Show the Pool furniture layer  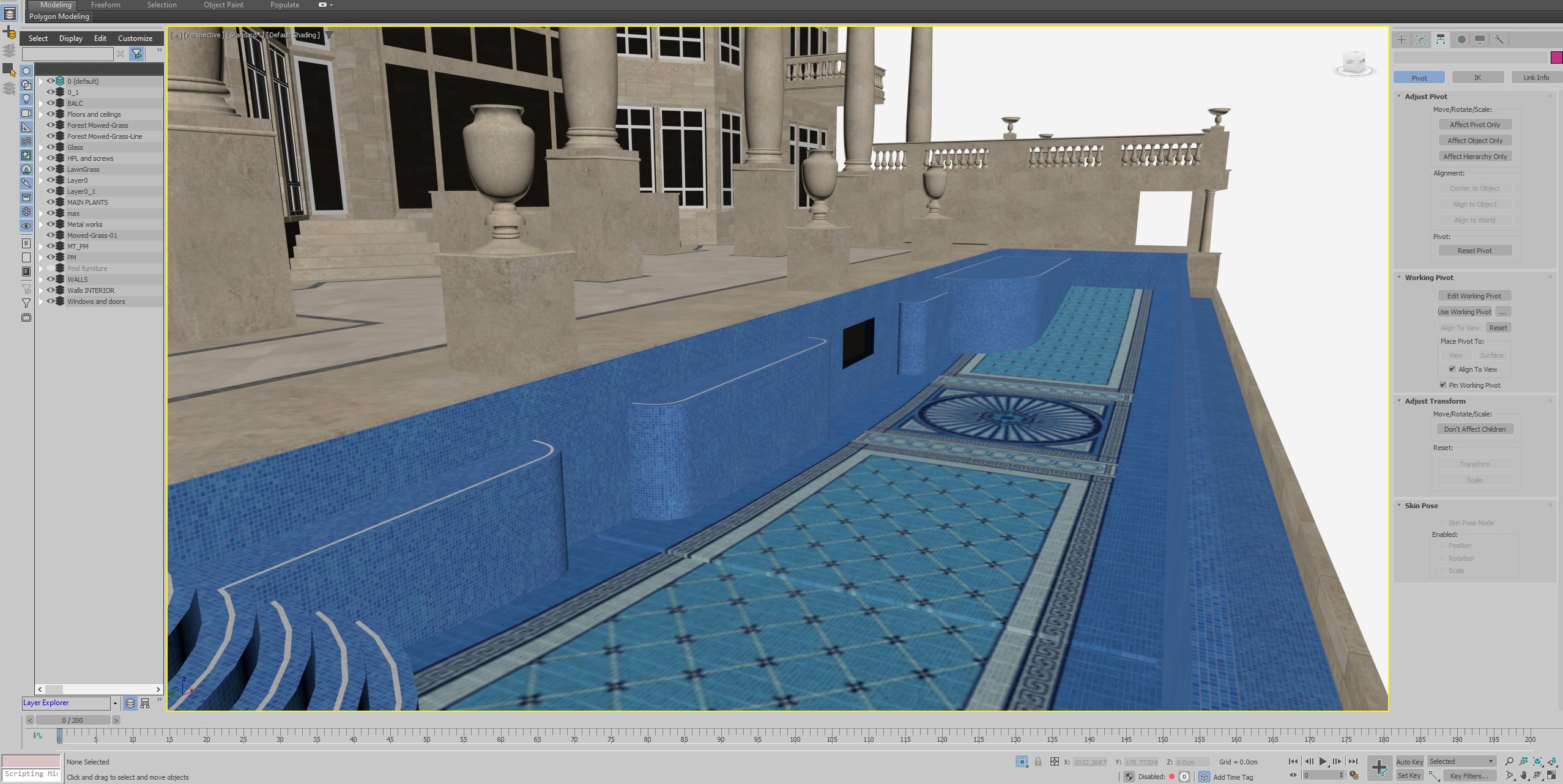click(51, 268)
